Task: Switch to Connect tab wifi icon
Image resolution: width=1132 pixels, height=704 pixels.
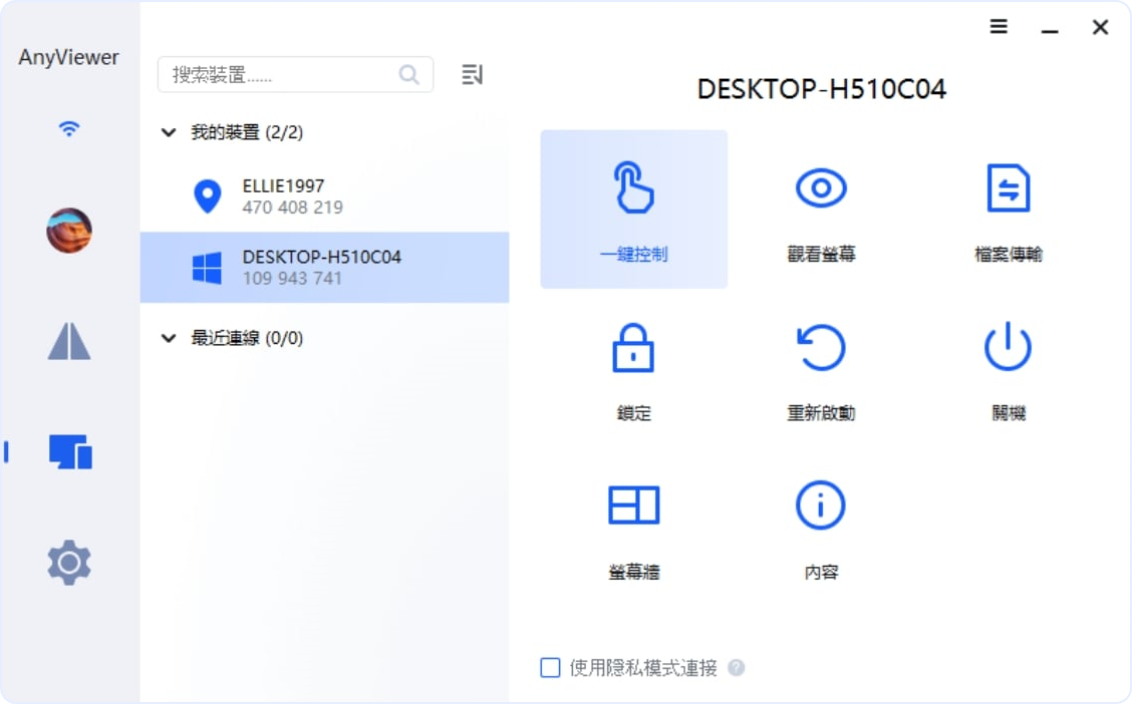Action: pos(69,129)
